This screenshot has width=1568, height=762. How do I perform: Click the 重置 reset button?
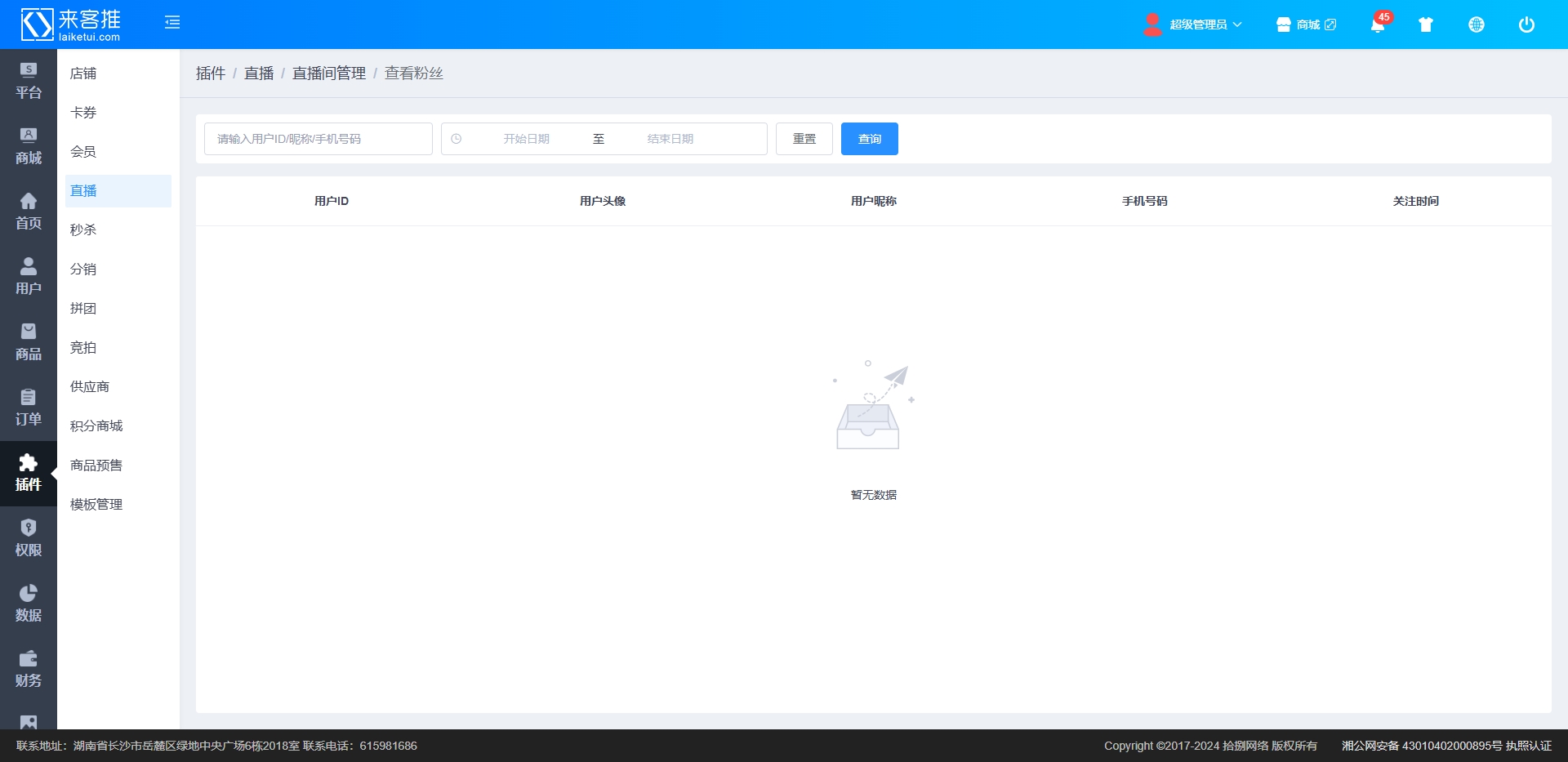pos(804,139)
